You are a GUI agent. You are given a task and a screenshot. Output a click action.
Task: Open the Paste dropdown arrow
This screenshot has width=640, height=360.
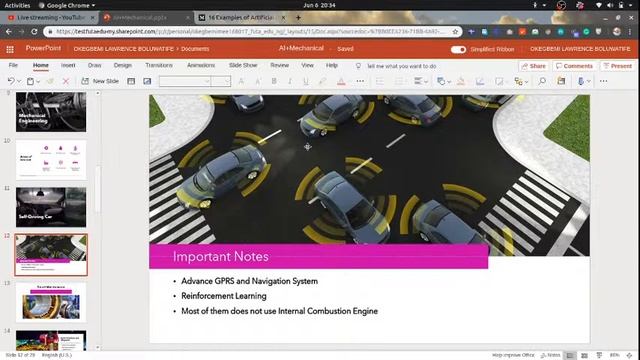tap(38, 82)
